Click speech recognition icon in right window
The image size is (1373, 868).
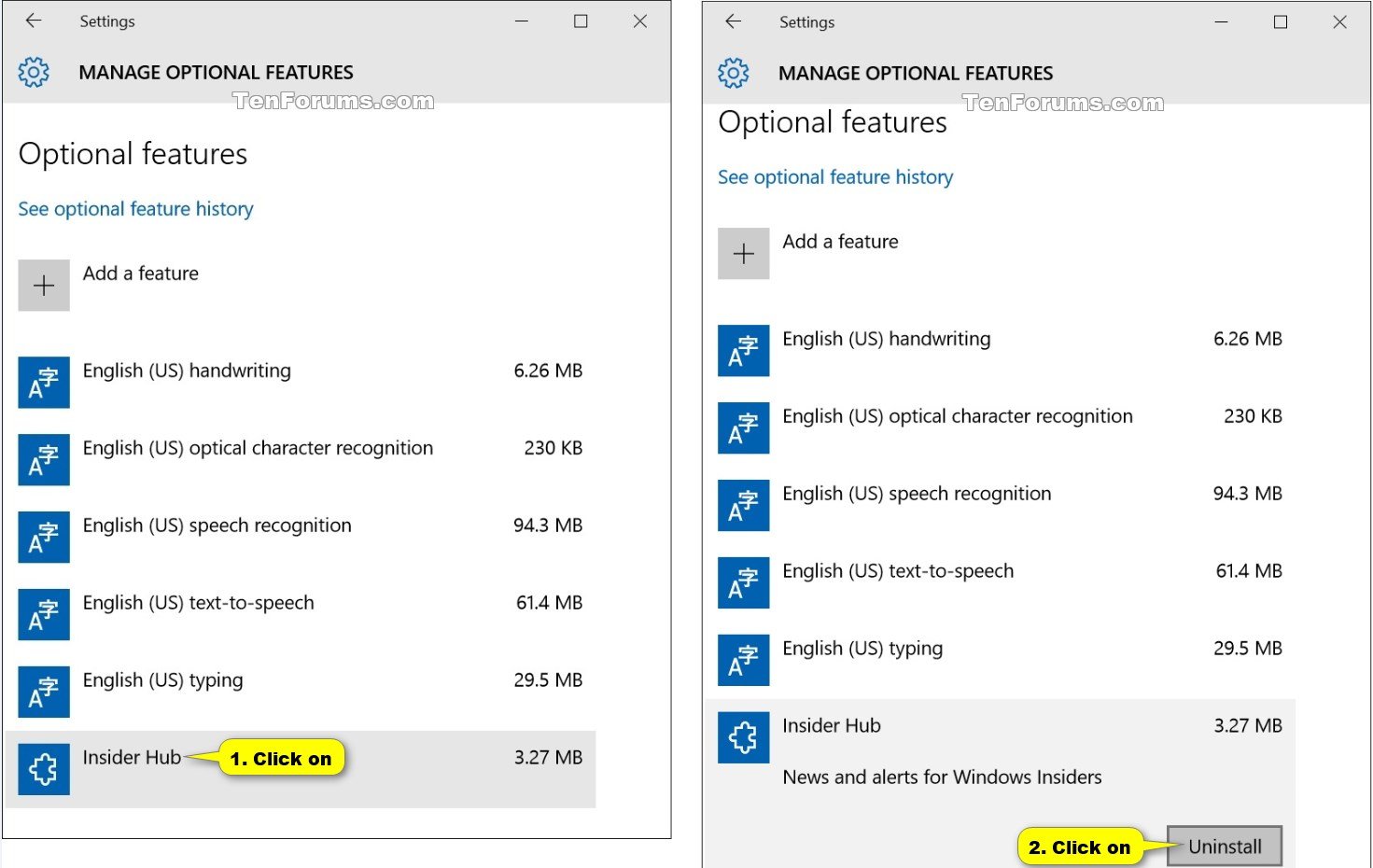(x=744, y=506)
